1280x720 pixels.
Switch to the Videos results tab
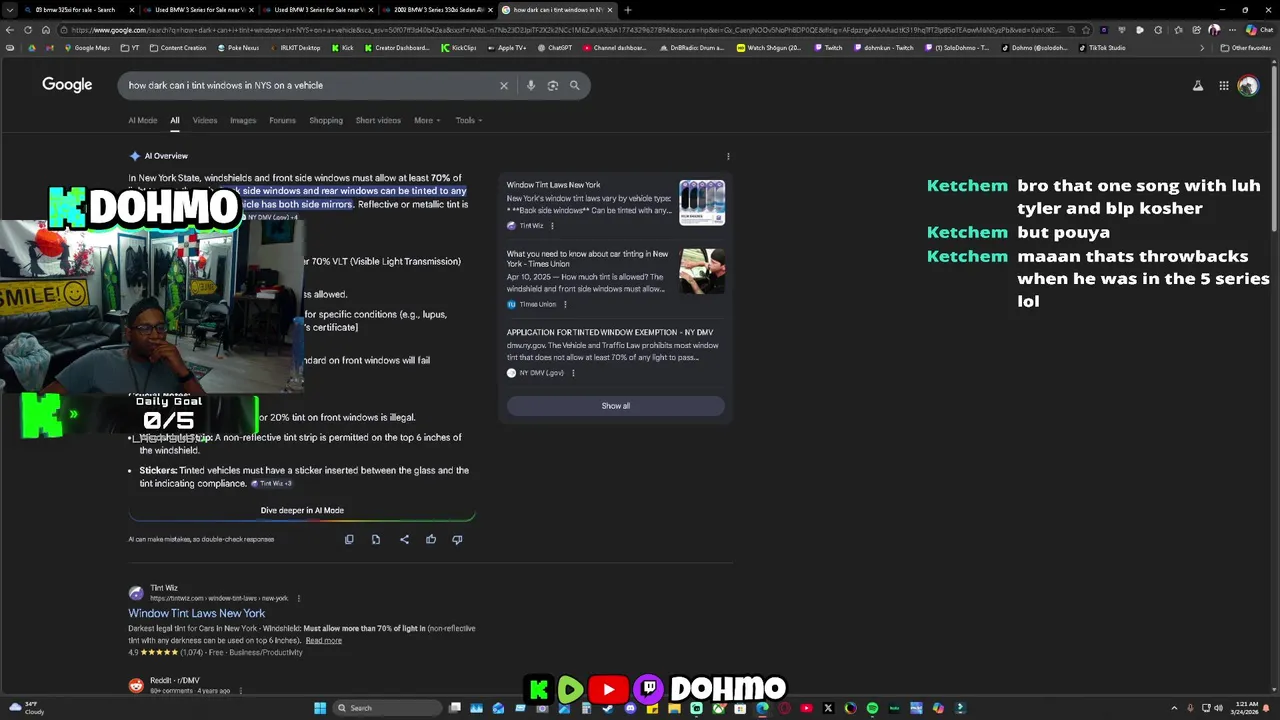[205, 120]
